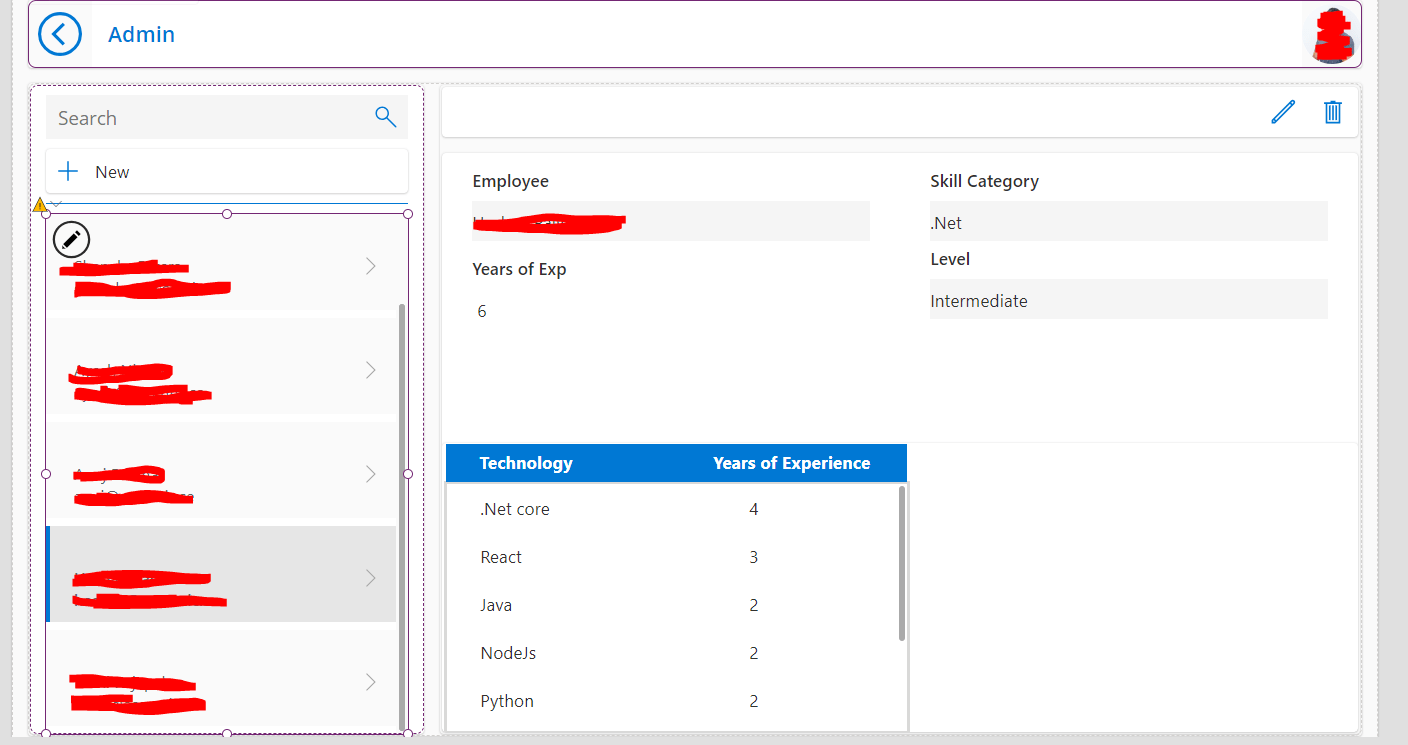Click the yellow warning triangle above the list

click(x=40, y=204)
